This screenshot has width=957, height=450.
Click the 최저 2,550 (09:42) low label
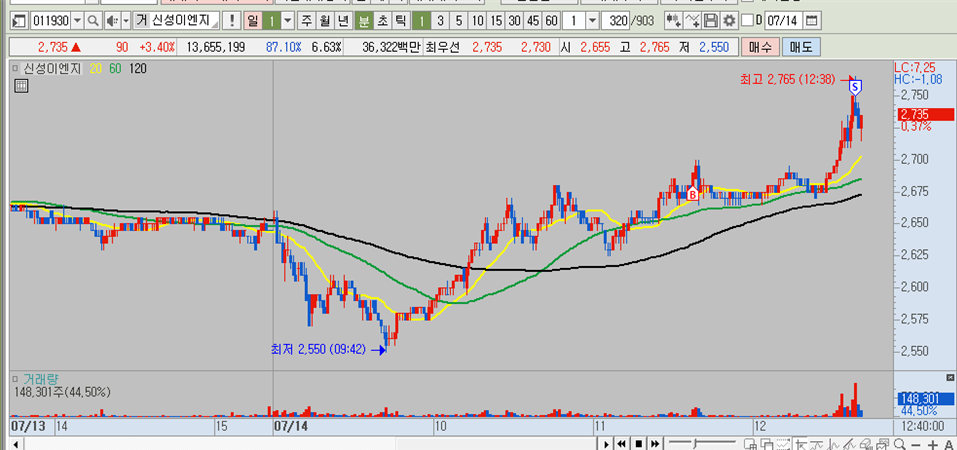tap(318, 349)
